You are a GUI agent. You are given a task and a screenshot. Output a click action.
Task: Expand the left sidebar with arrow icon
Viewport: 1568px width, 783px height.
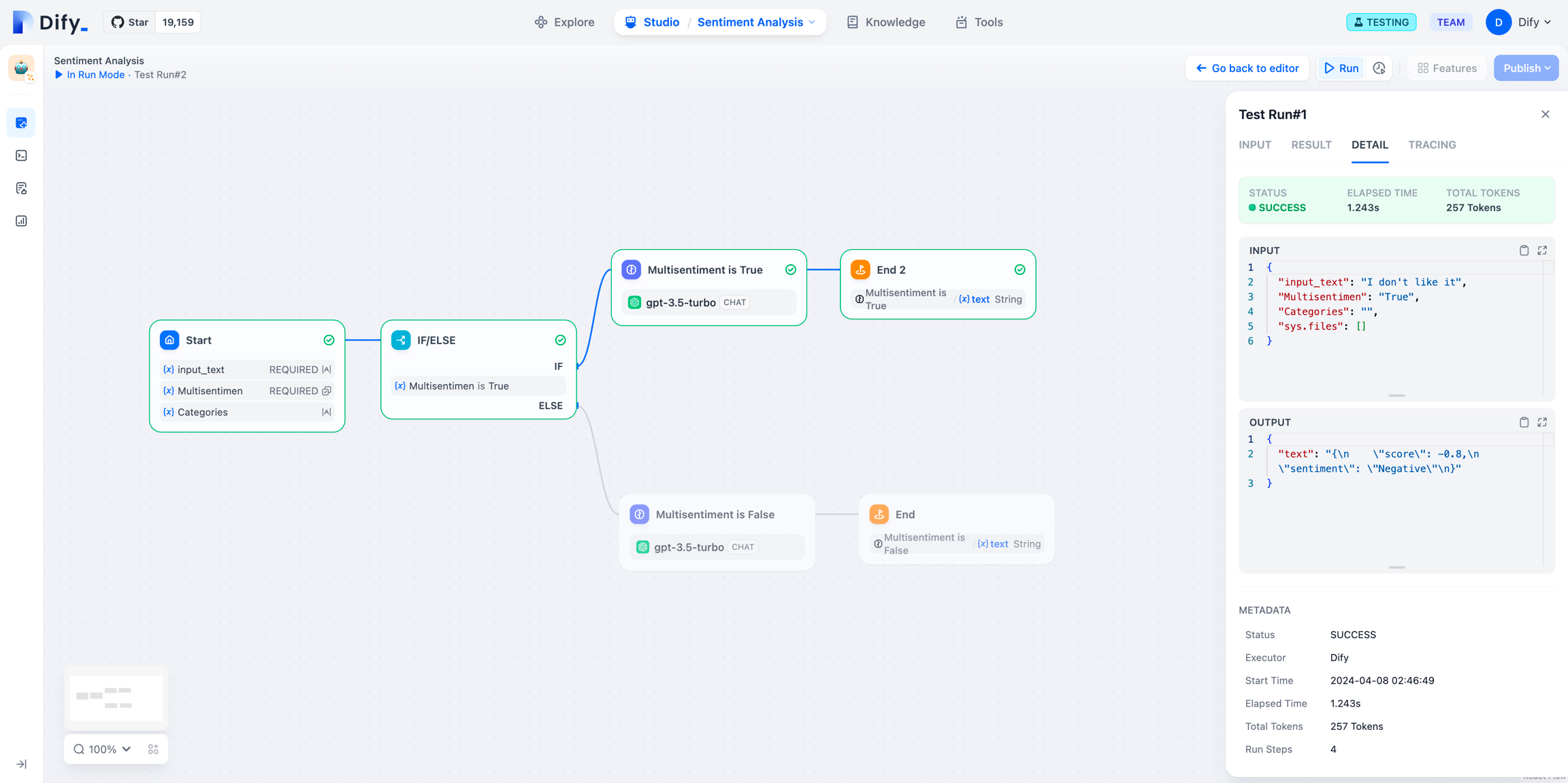pyautogui.click(x=21, y=764)
